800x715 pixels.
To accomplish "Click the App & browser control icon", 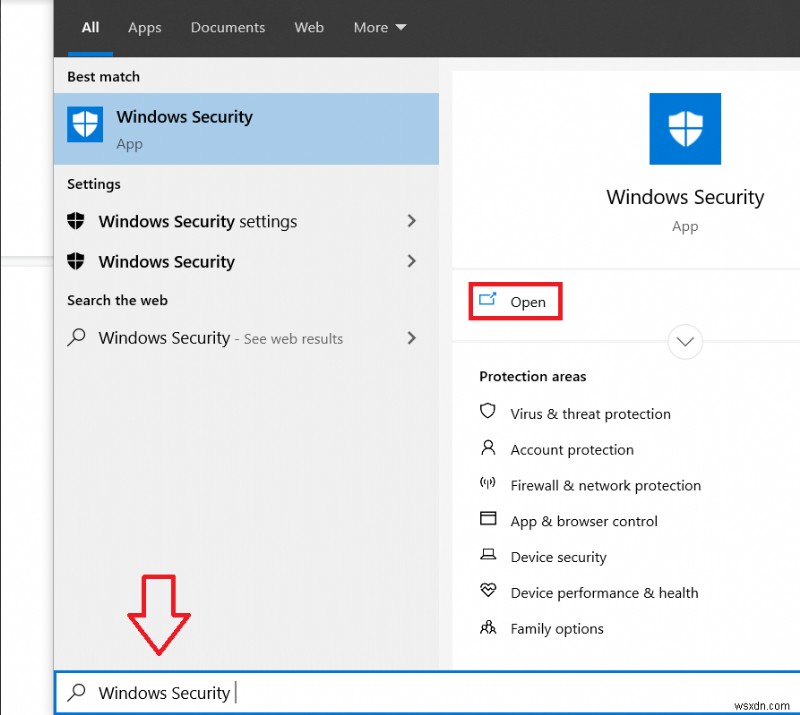I will (x=487, y=521).
